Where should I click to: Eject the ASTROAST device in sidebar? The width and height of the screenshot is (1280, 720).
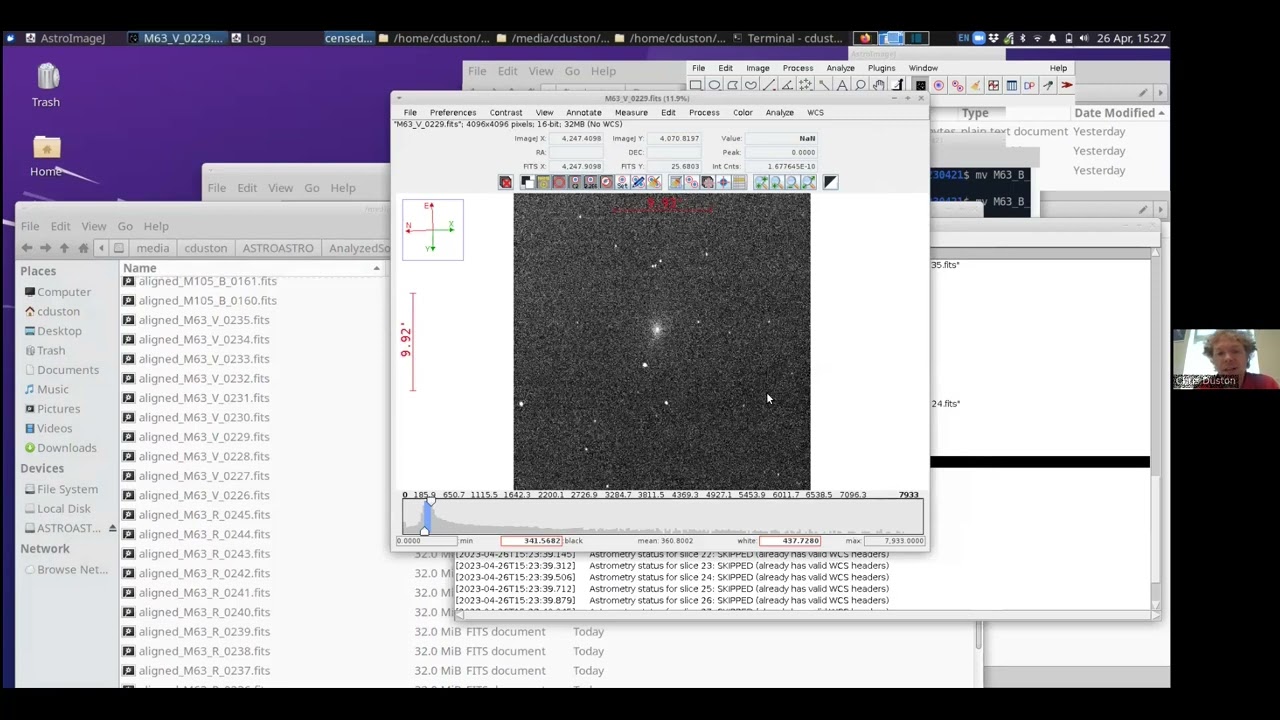click(x=112, y=528)
